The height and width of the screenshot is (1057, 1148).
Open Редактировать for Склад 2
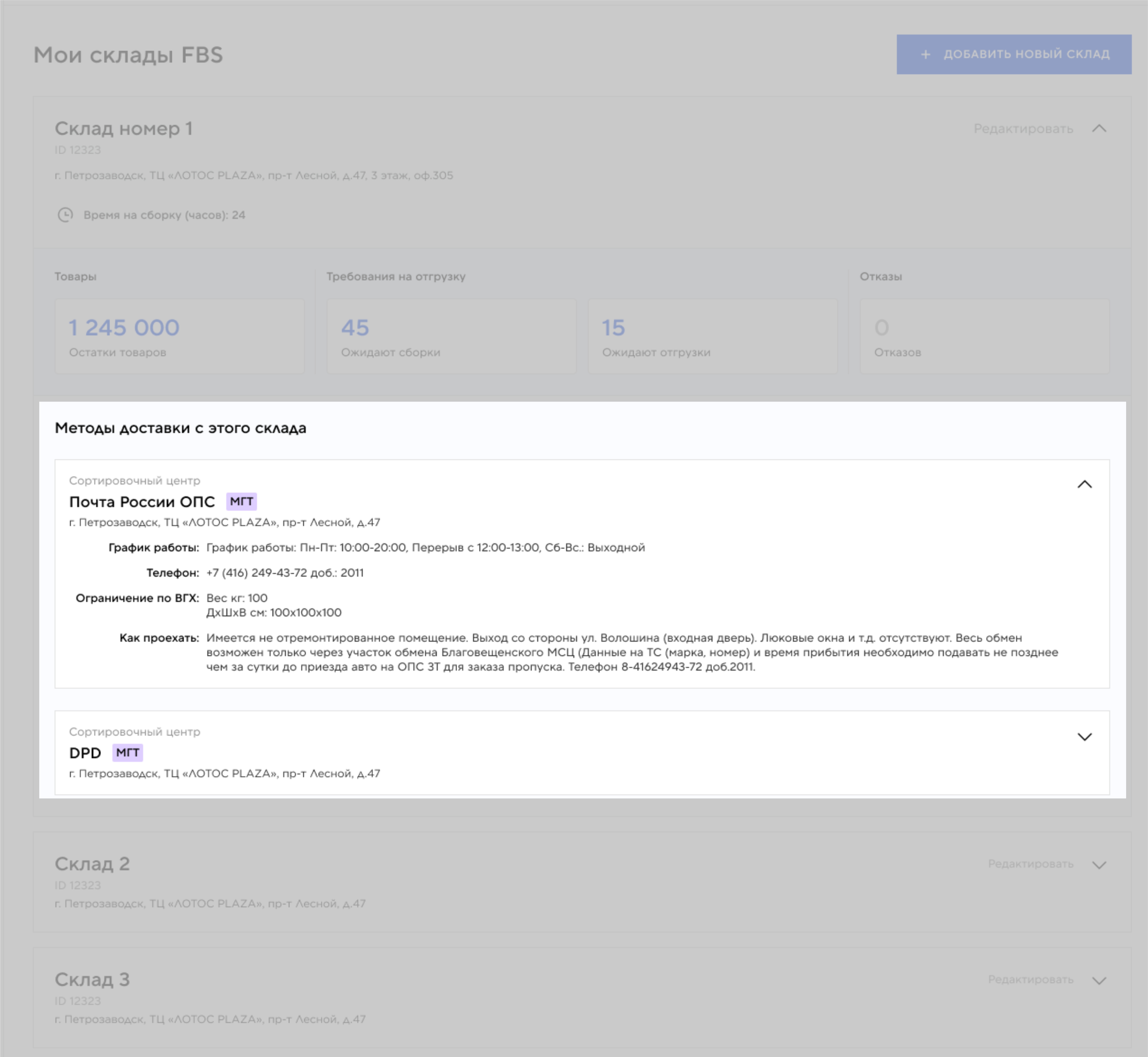(1031, 864)
